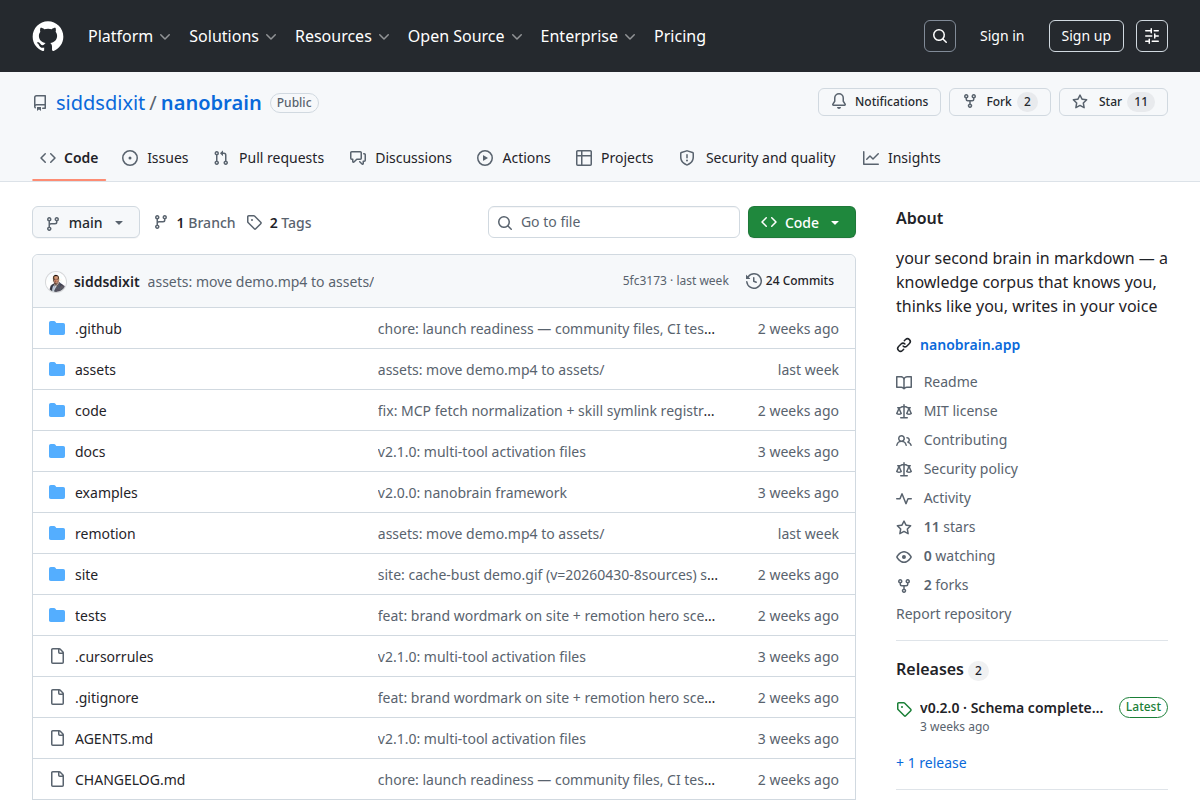This screenshot has height=800, width=1200.
Task: Switch to the Pull requests tab
Action: click(269, 158)
